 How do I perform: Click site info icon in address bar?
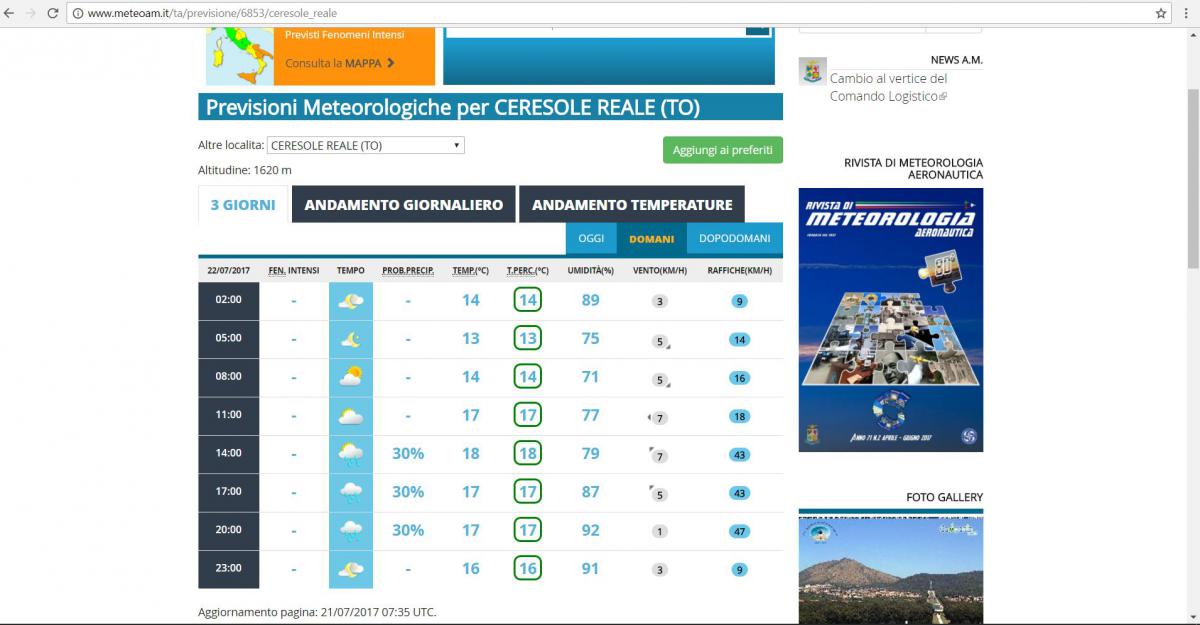(77, 13)
